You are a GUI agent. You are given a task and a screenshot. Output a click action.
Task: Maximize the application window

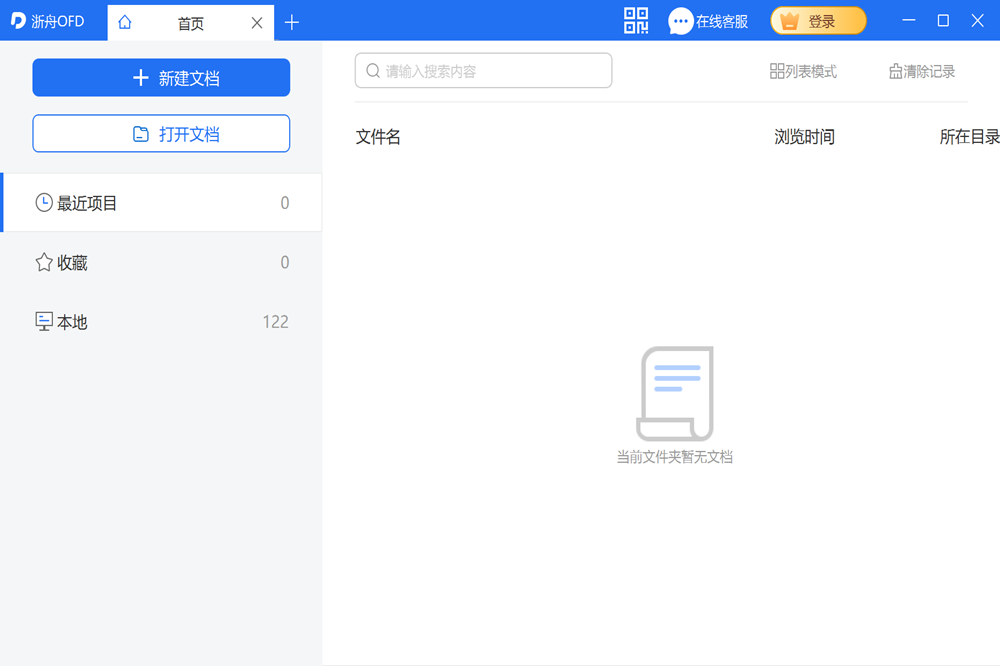point(943,21)
